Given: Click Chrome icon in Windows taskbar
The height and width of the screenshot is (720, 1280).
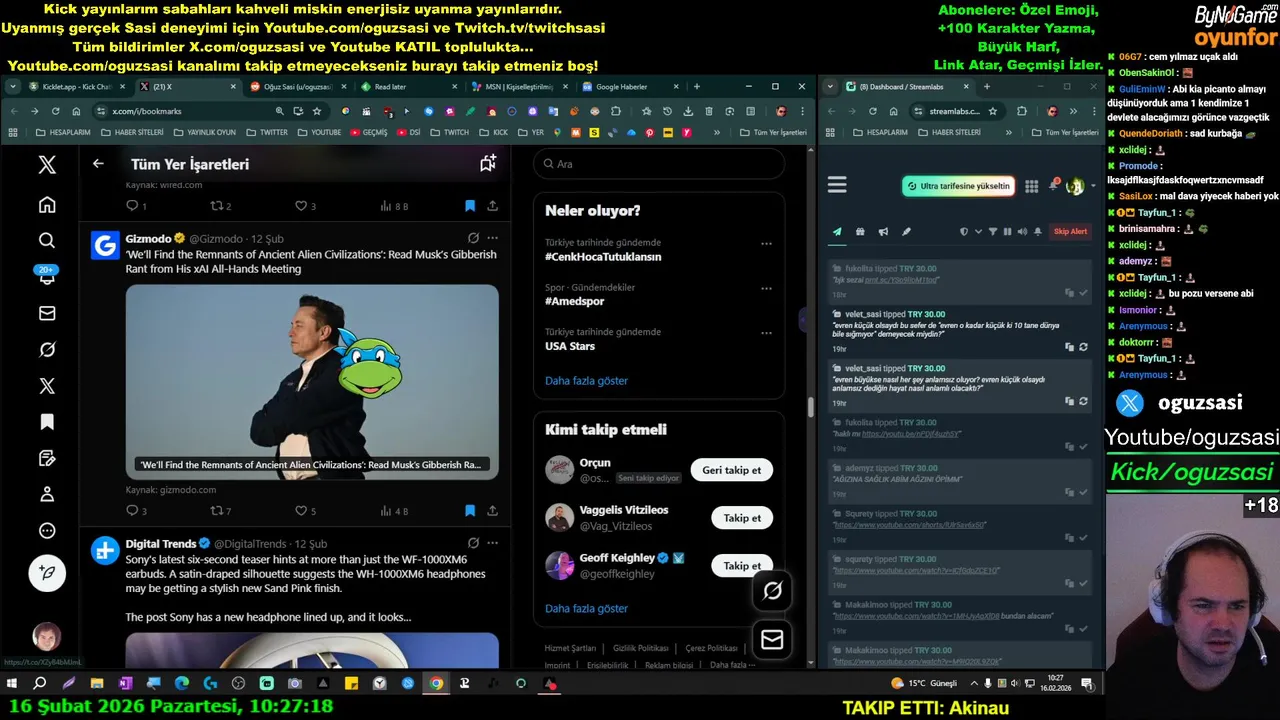Looking at the screenshot, I should (x=436, y=684).
